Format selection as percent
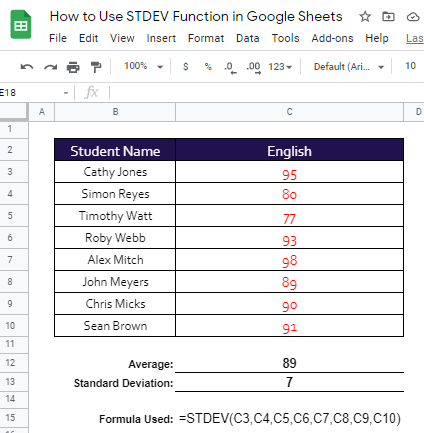This screenshot has width=424, height=433. point(208,67)
